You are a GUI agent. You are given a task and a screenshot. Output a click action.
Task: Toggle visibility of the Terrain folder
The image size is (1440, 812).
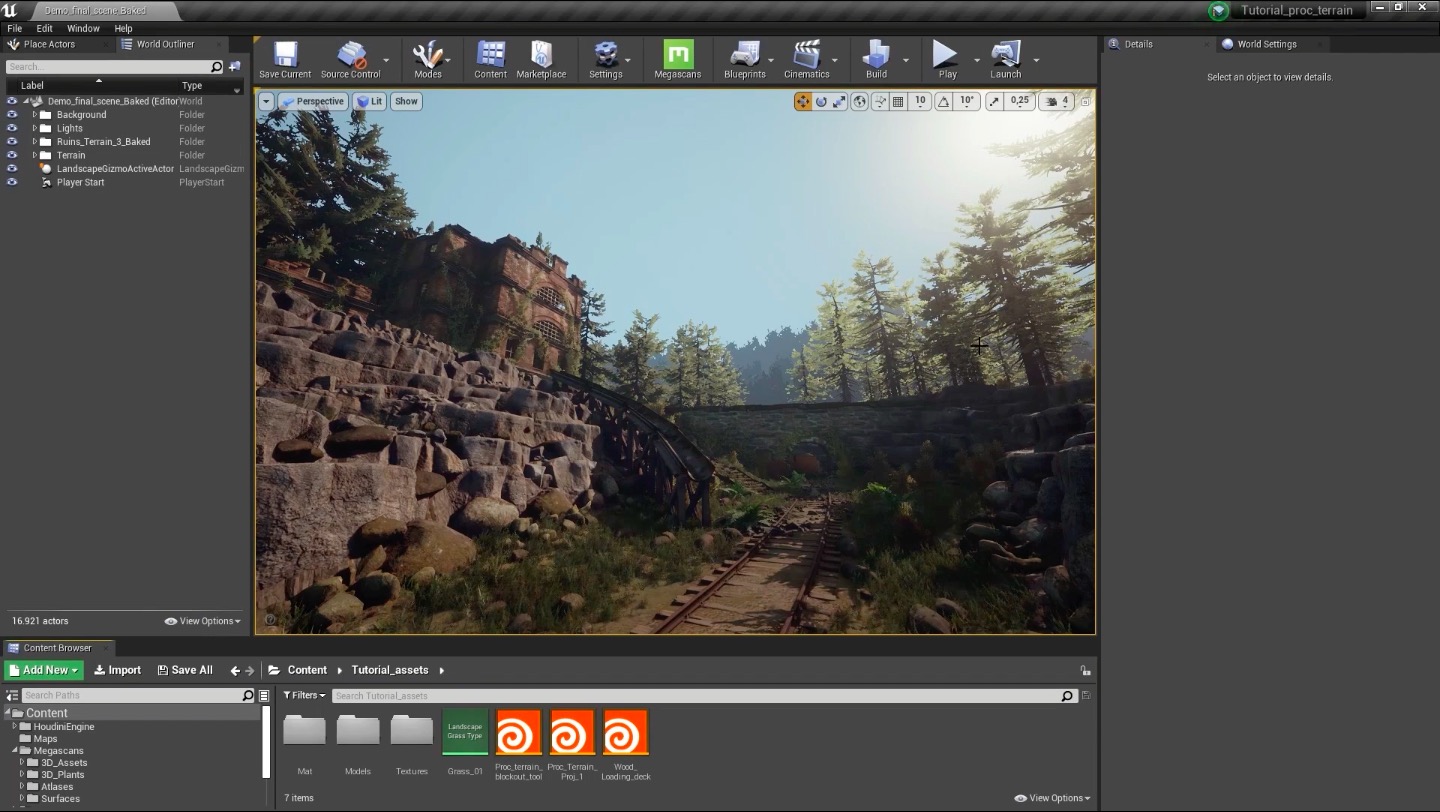click(x=12, y=155)
